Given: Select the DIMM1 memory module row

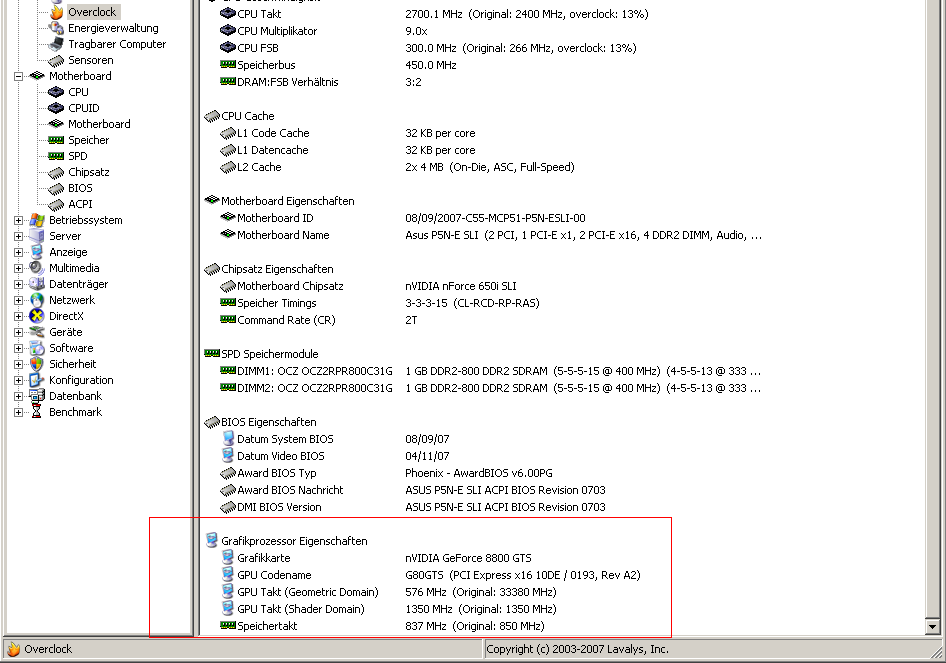Looking at the screenshot, I should 490,371.
